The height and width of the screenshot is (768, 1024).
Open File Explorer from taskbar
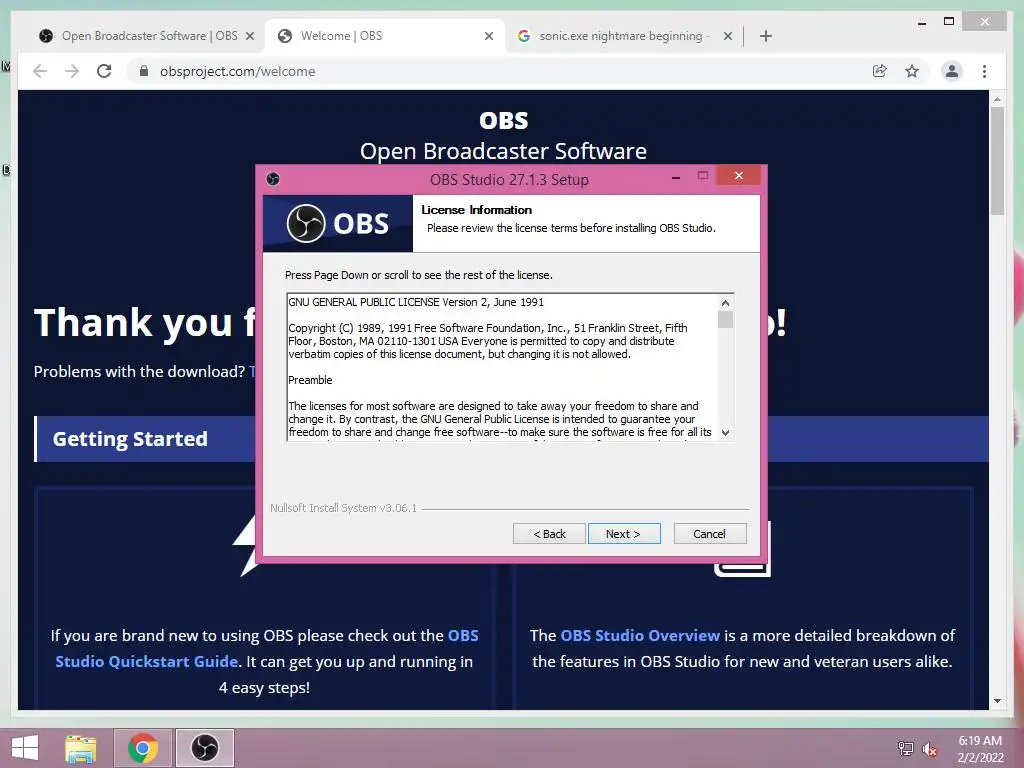tap(80, 748)
